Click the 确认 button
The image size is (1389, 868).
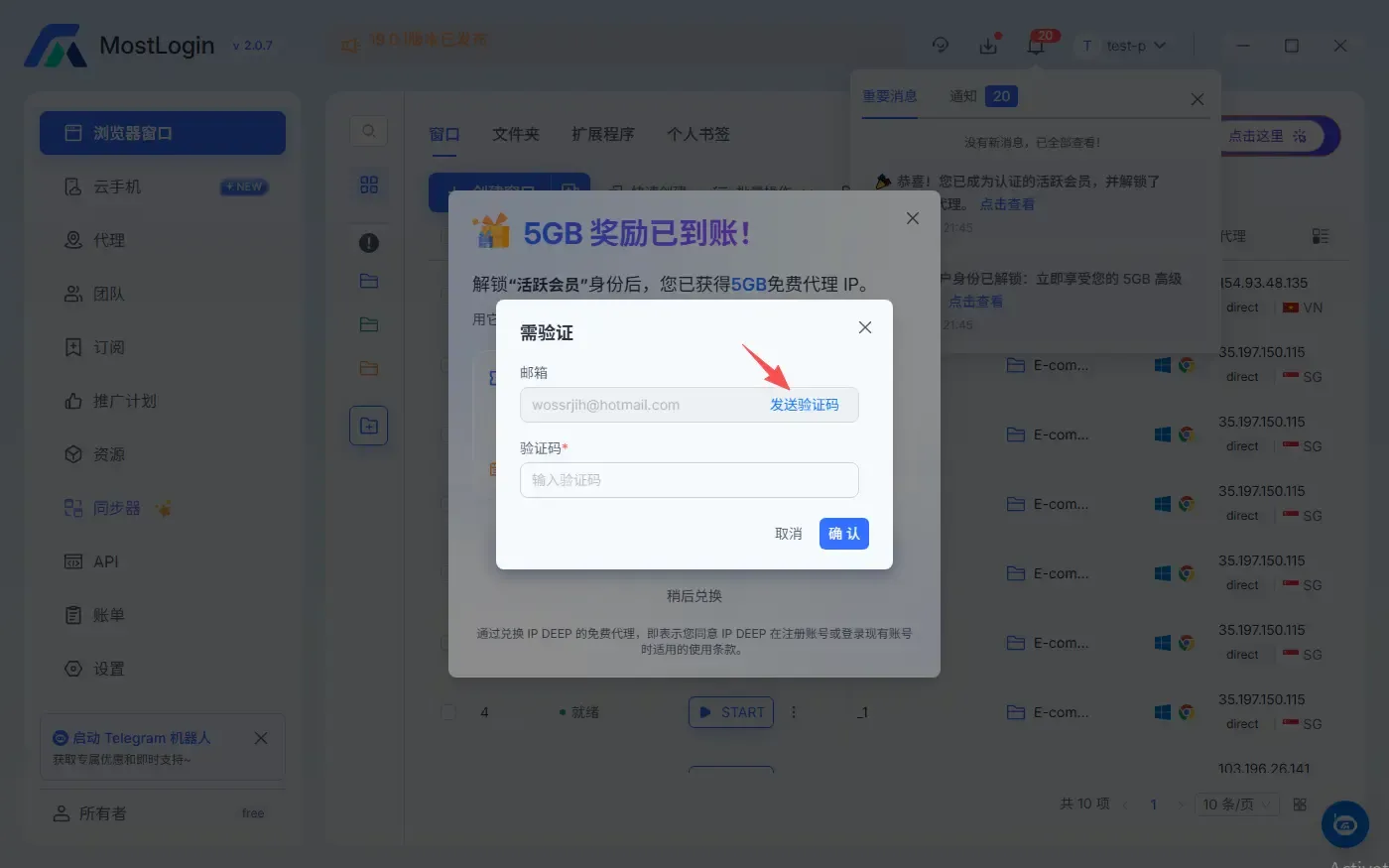click(844, 534)
